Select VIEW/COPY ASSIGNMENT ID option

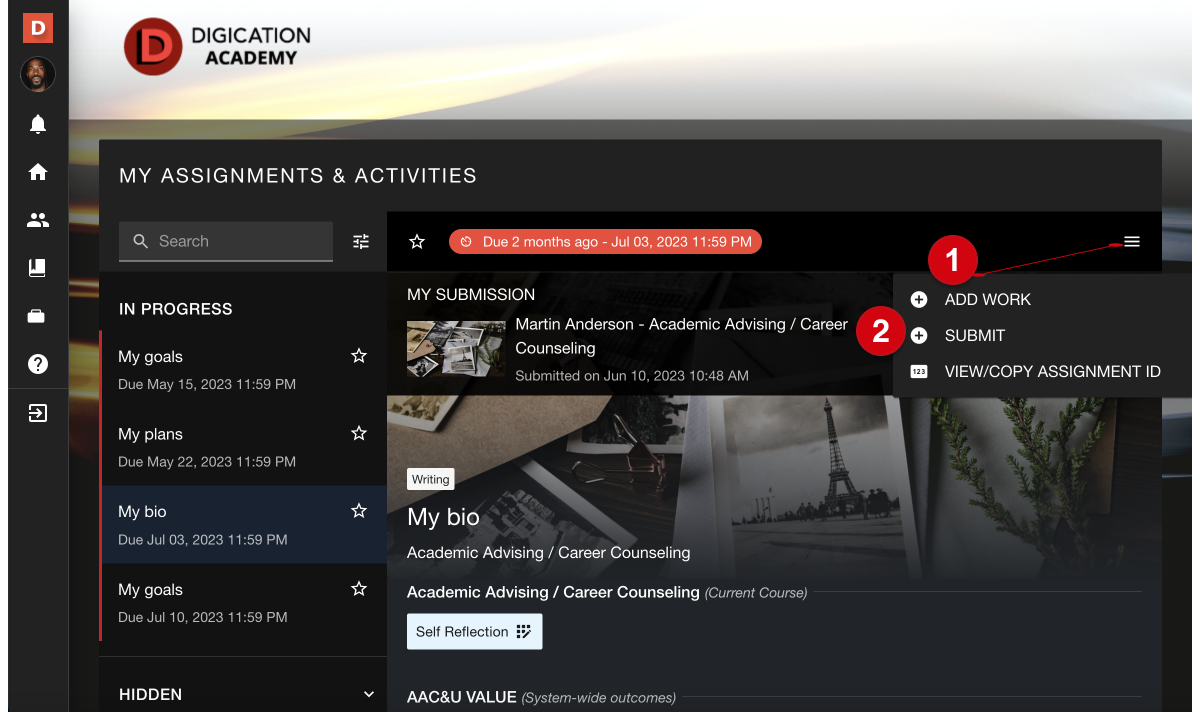(x=1052, y=371)
